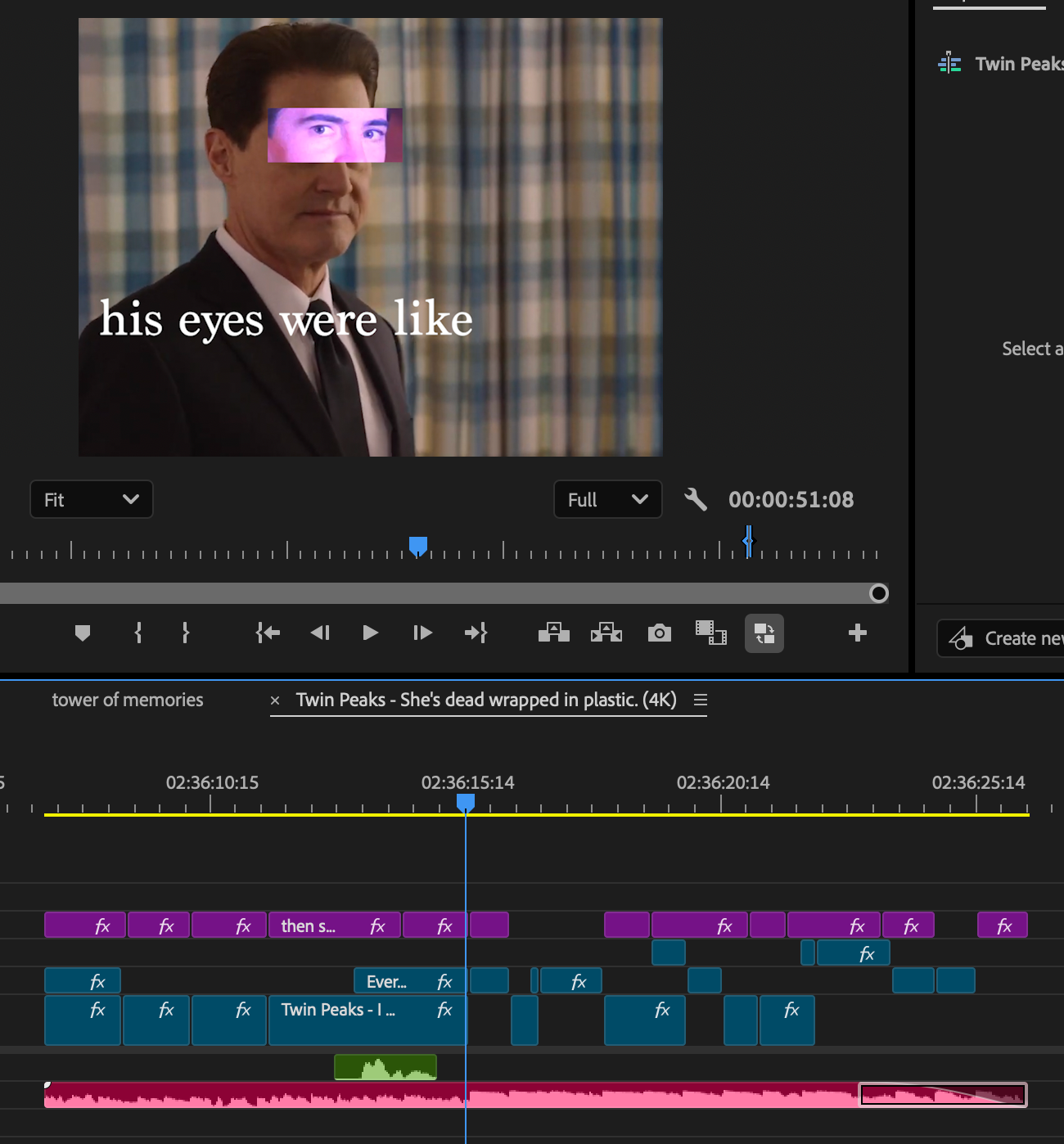Play the program monitor
The width and height of the screenshot is (1064, 1144).
pyautogui.click(x=370, y=633)
